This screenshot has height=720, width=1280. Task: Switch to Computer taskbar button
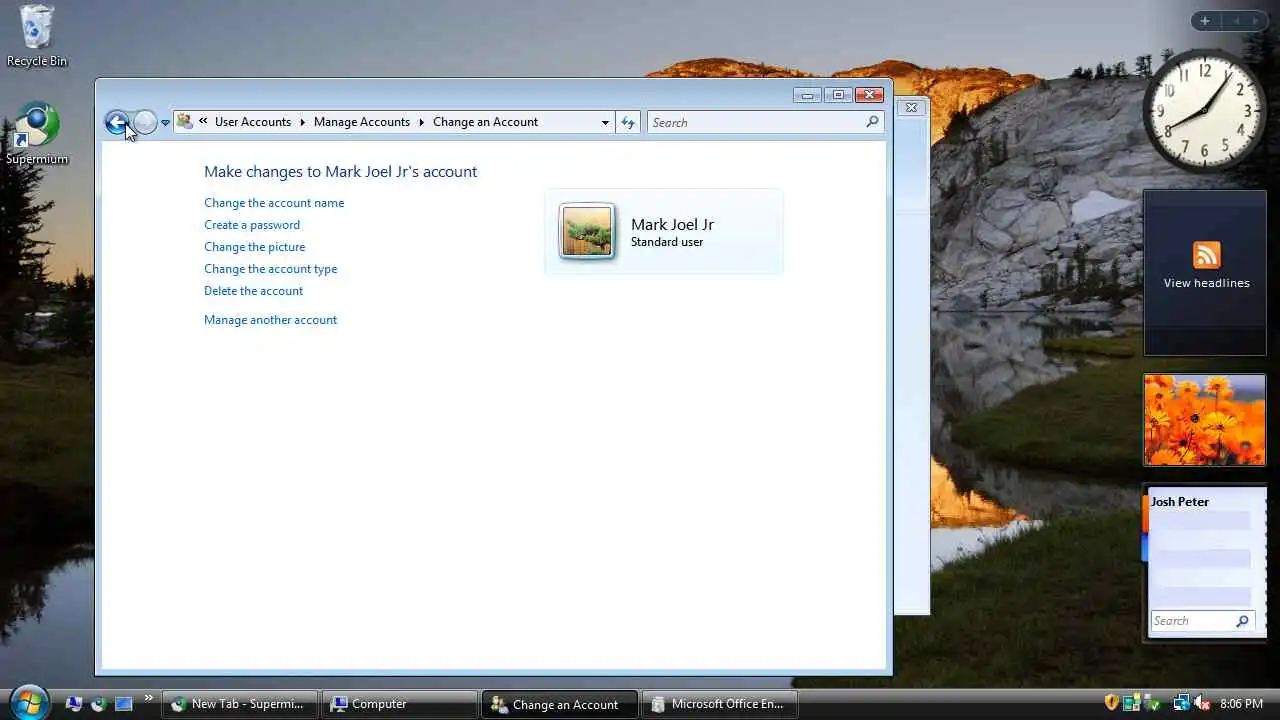[400, 704]
